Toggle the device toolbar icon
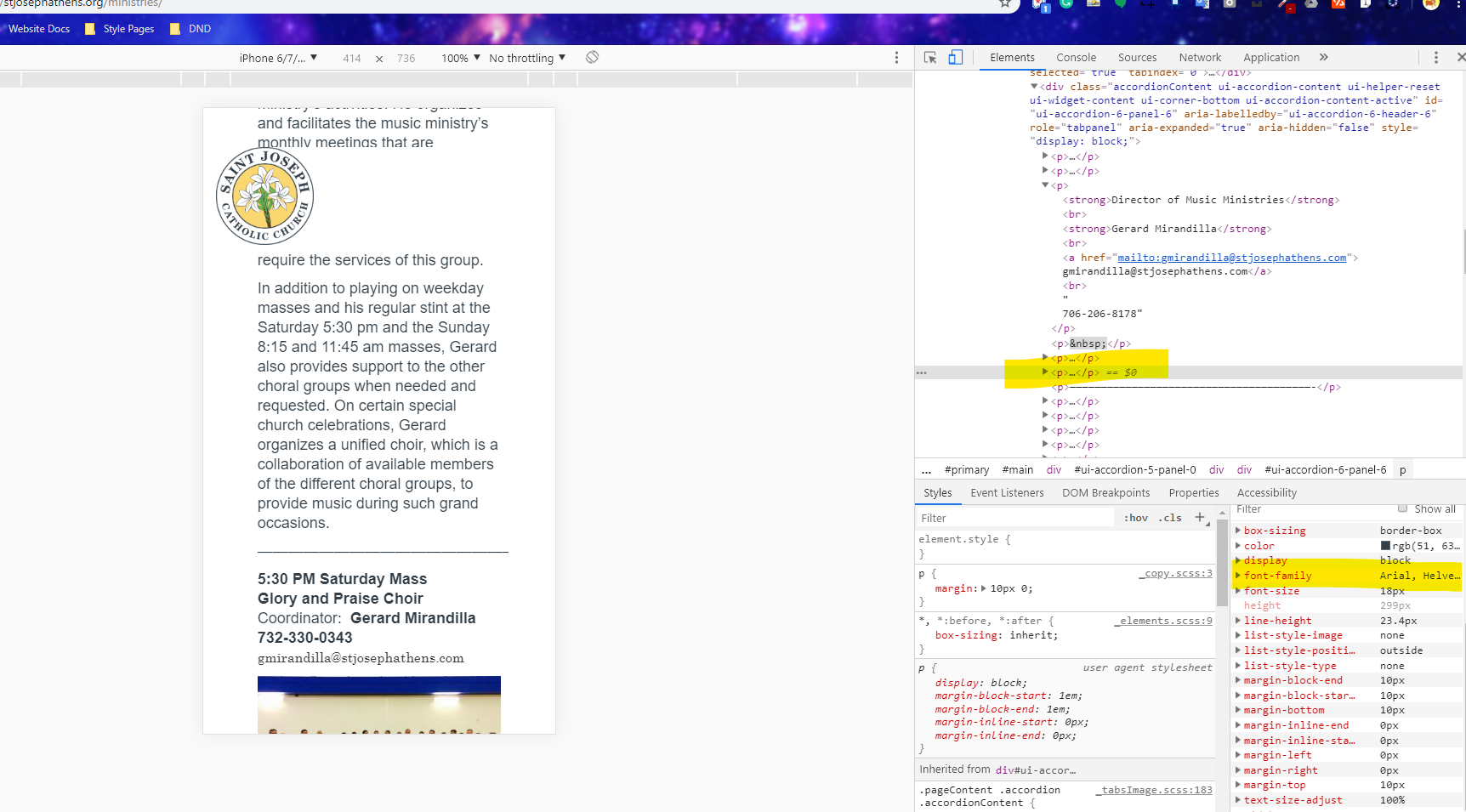1466x812 pixels. click(956, 58)
